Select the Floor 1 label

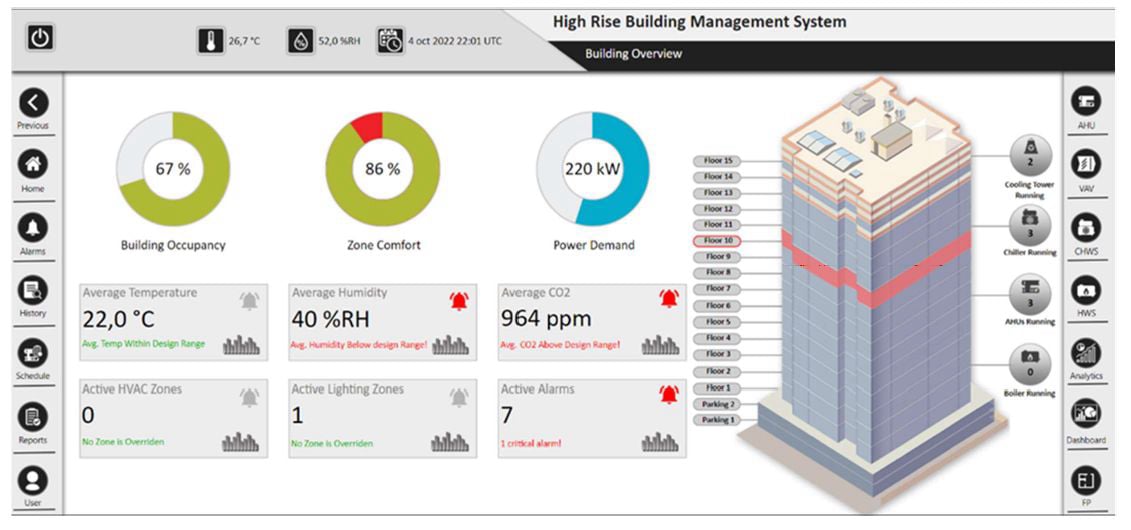point(717,388)
